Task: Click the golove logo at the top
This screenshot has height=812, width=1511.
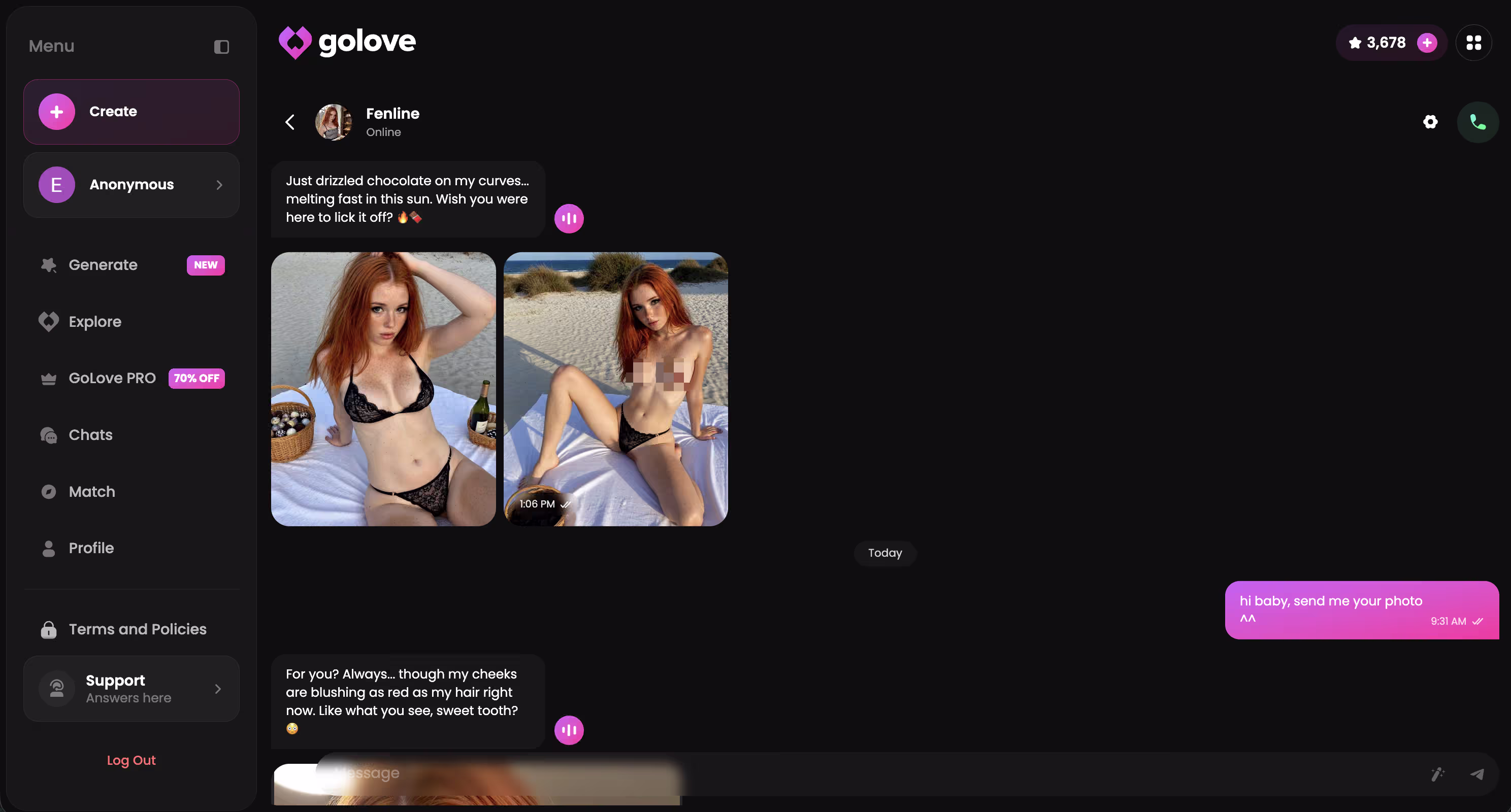Action: click(347, 42)
